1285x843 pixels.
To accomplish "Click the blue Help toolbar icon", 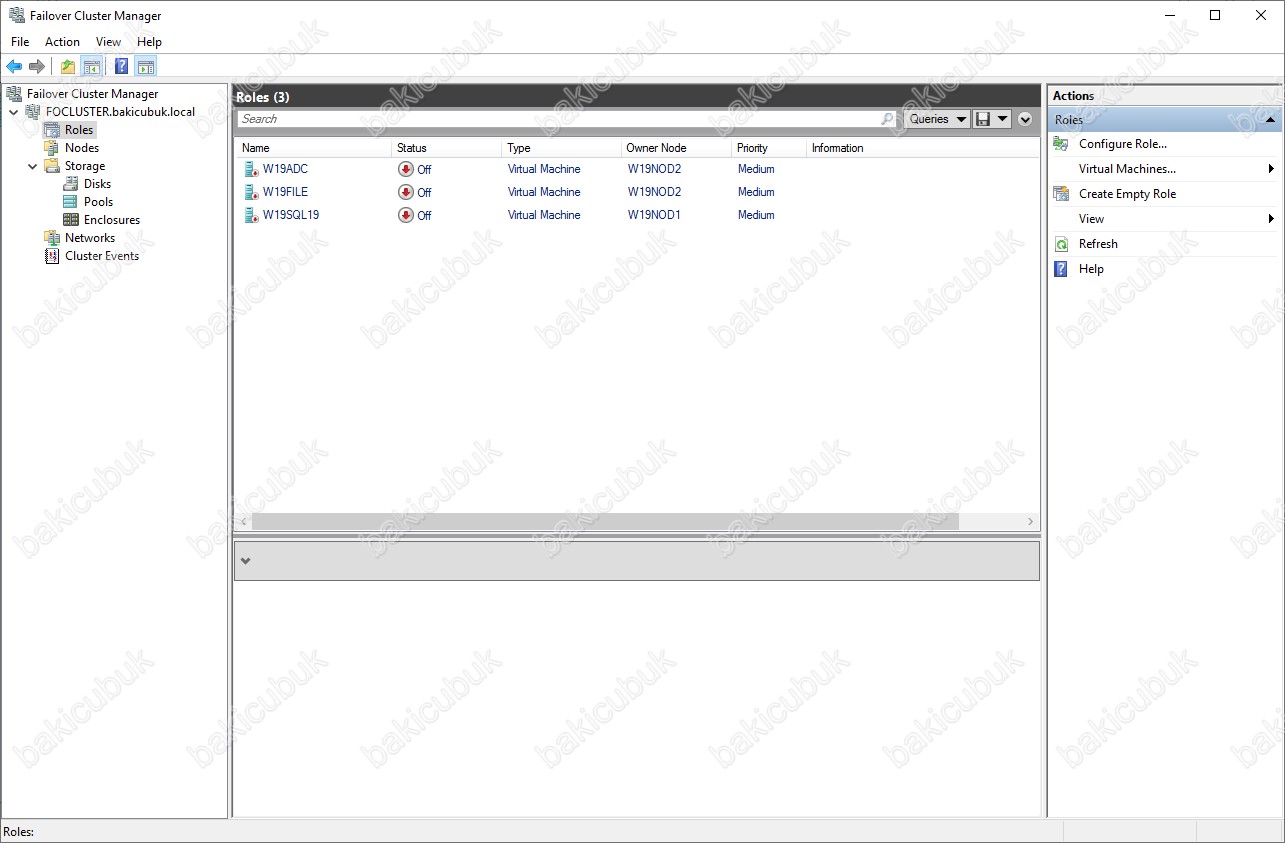I will coord(122,67).
